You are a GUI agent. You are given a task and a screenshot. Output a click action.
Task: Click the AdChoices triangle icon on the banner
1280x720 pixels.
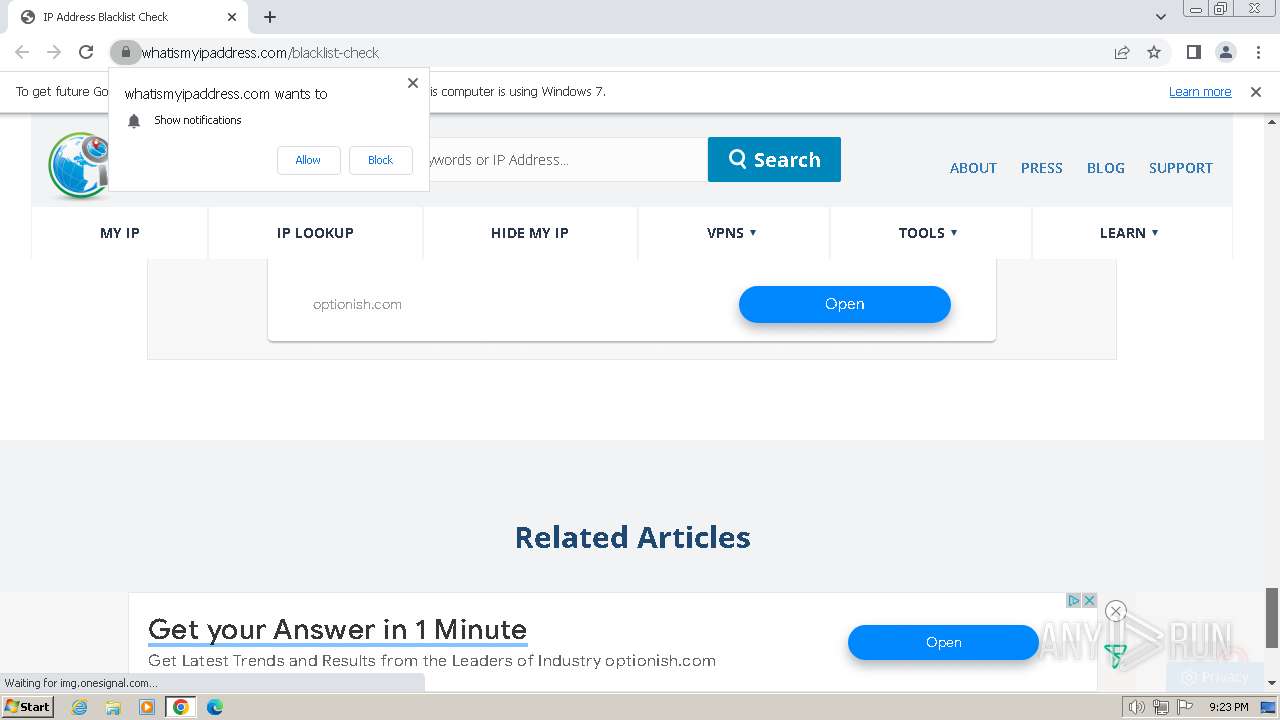point(1073,600)
